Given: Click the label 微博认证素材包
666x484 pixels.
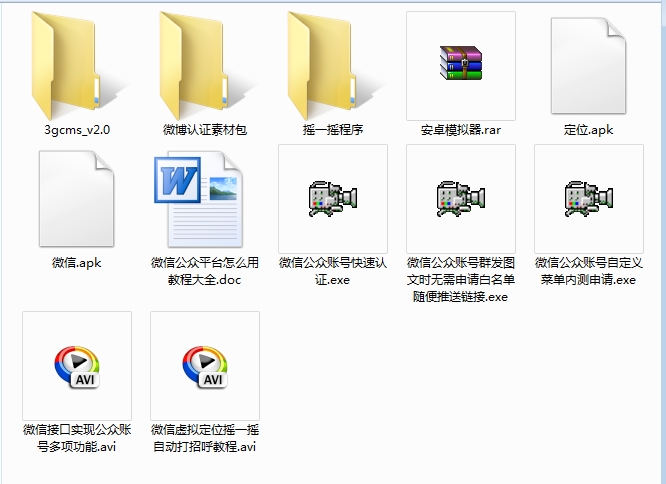Looking at the screenshot, I should (x=205, y=129).
